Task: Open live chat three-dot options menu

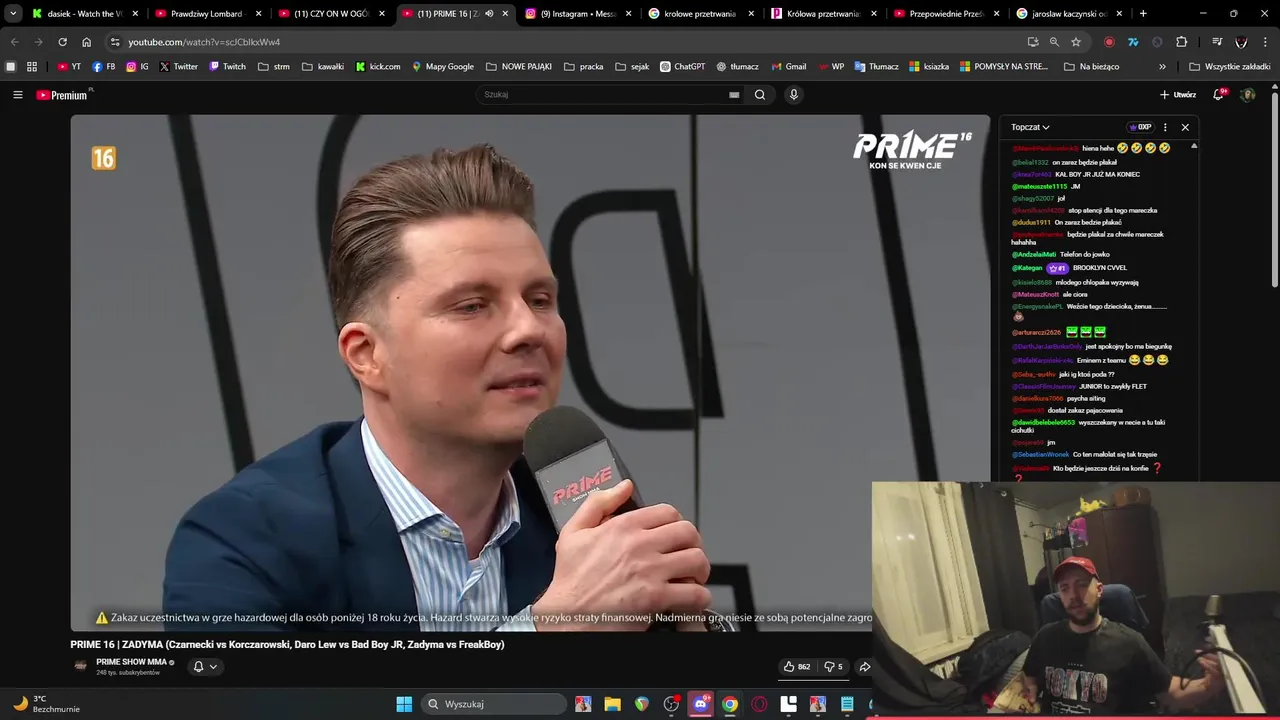Action: [1165, 127]
